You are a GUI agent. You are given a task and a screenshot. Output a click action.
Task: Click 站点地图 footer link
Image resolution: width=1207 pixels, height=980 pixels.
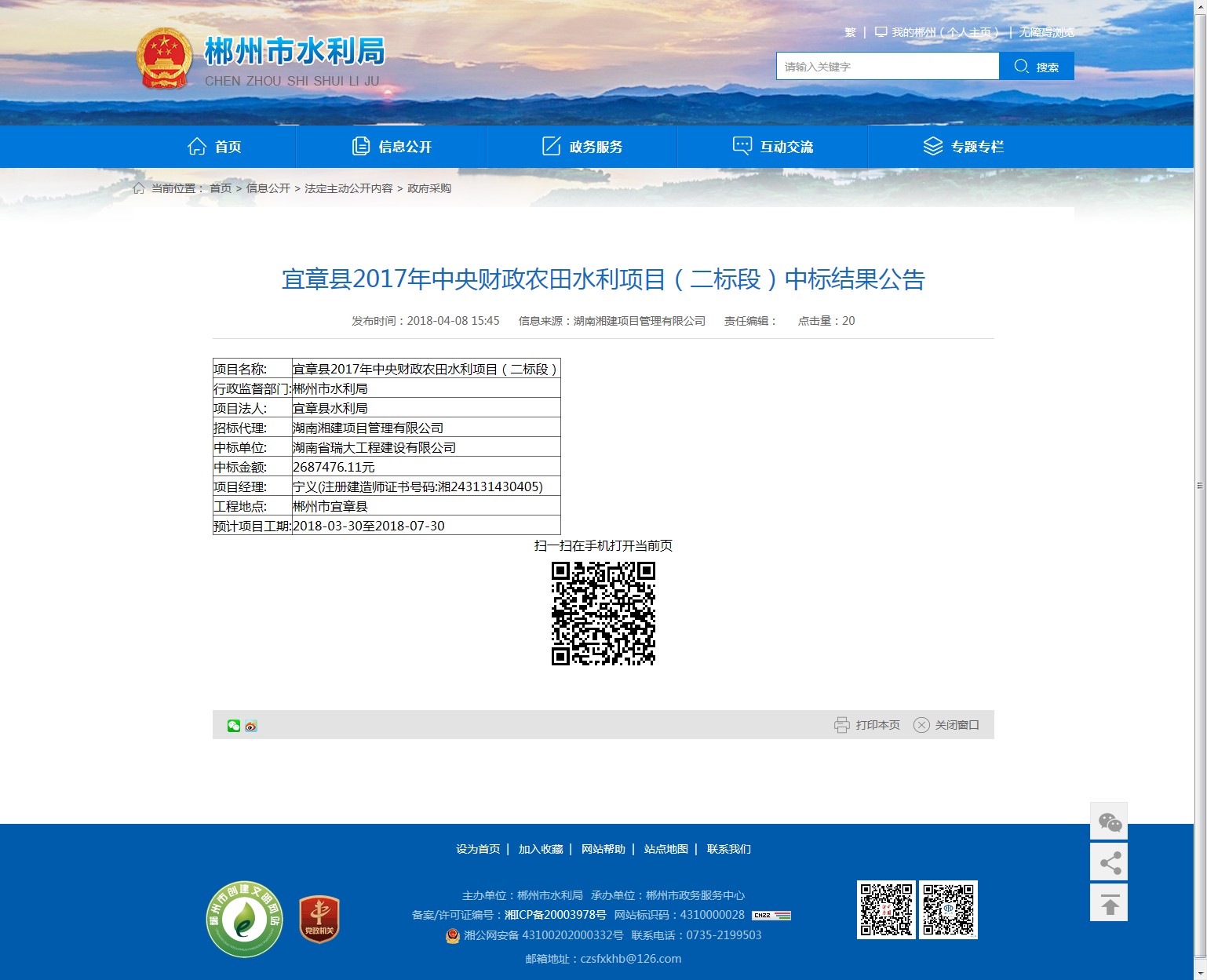click(x=666, y=849)
